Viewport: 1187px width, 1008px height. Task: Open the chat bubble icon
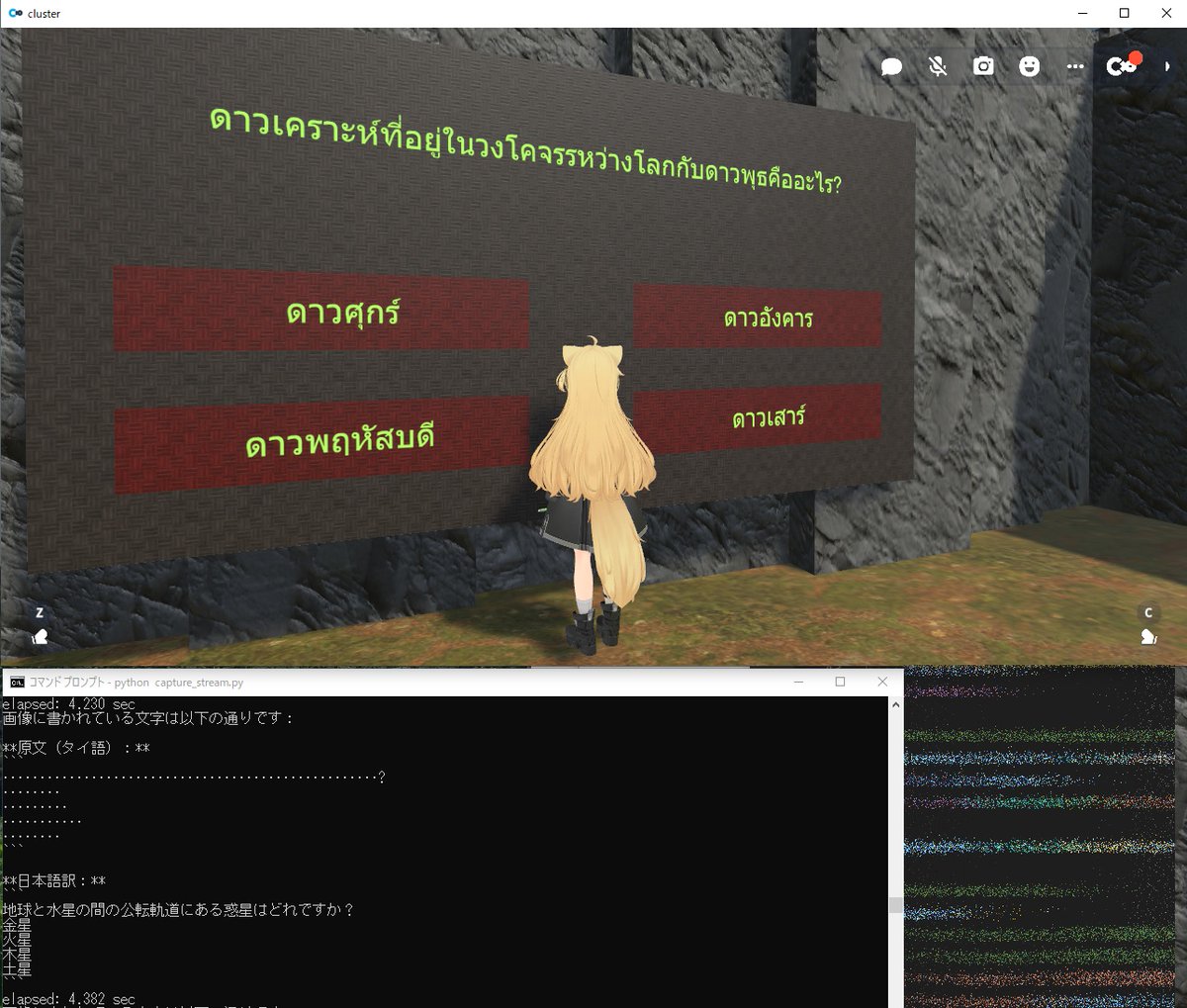pos(891,66)
